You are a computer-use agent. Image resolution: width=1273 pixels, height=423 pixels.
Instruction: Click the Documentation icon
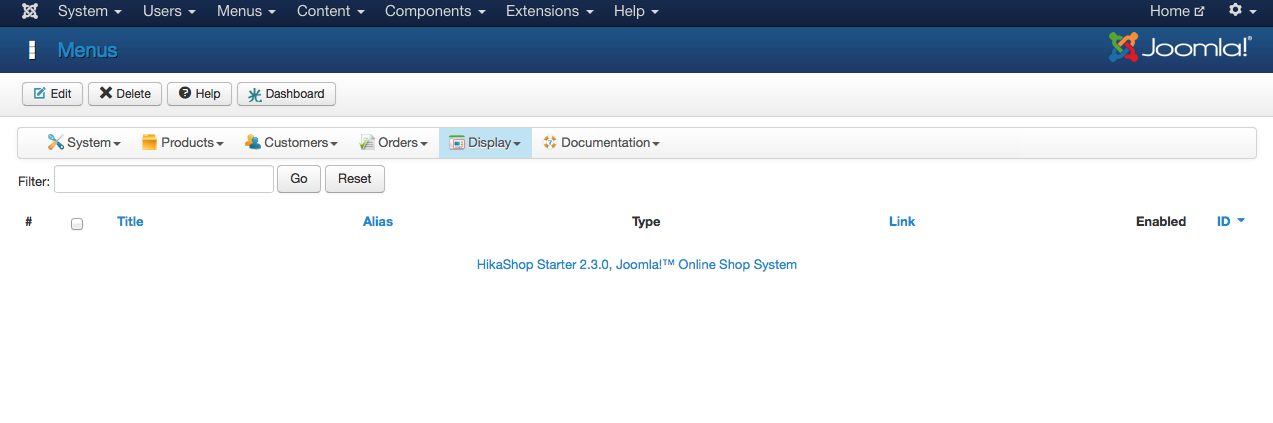coord(549,143)
